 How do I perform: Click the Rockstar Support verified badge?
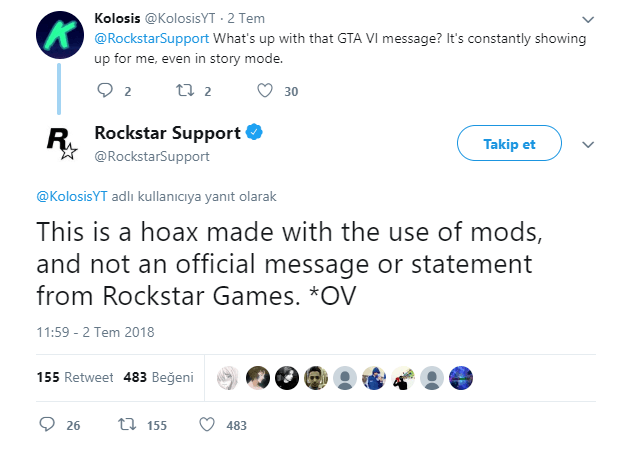[x=256, y=134]
